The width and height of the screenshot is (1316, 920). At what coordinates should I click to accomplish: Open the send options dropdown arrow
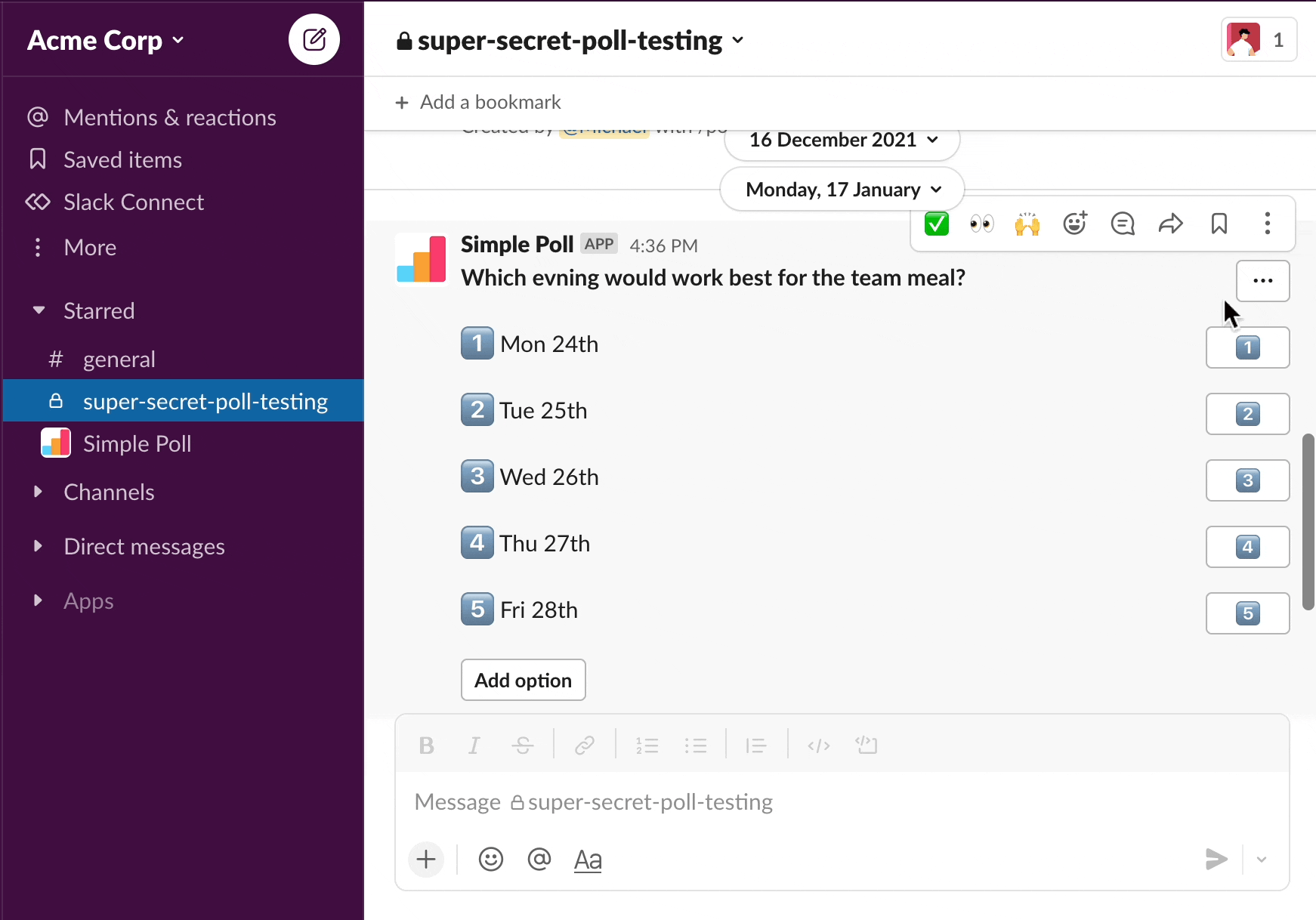(x=1262, y=860)
